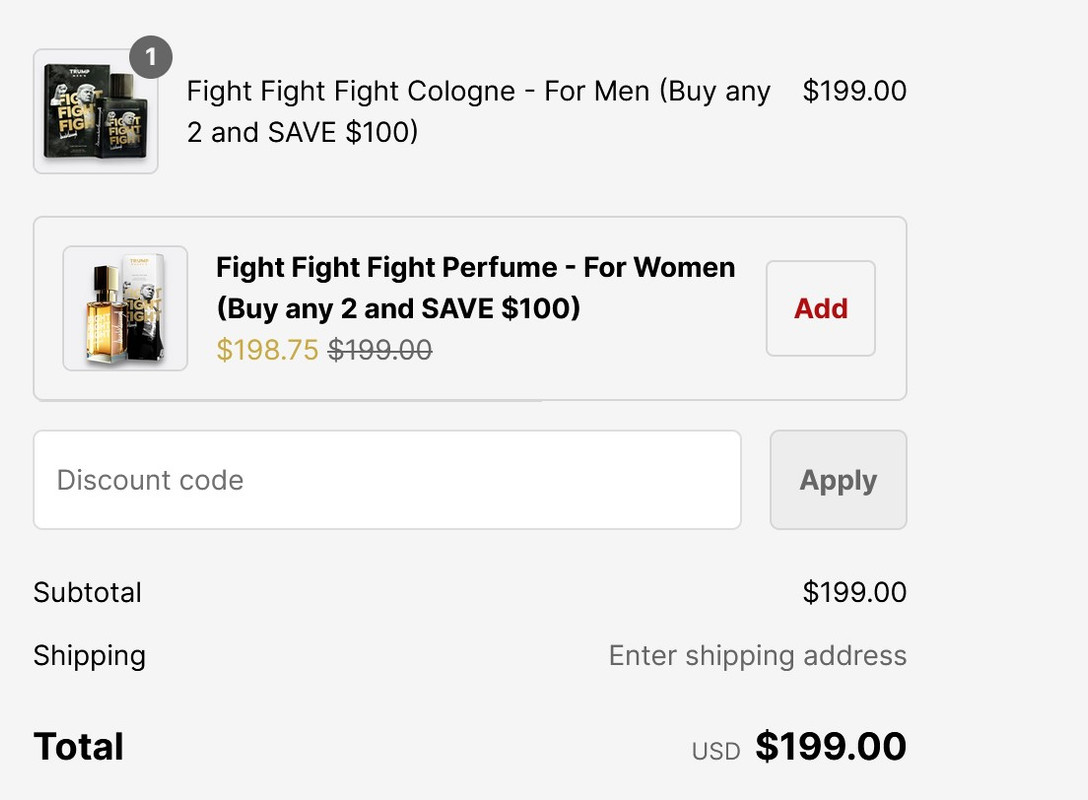Image resolution: width=1088 pixels, height=800 pixels.
Task: Click the Subtotal label
Action: (88, 592)
